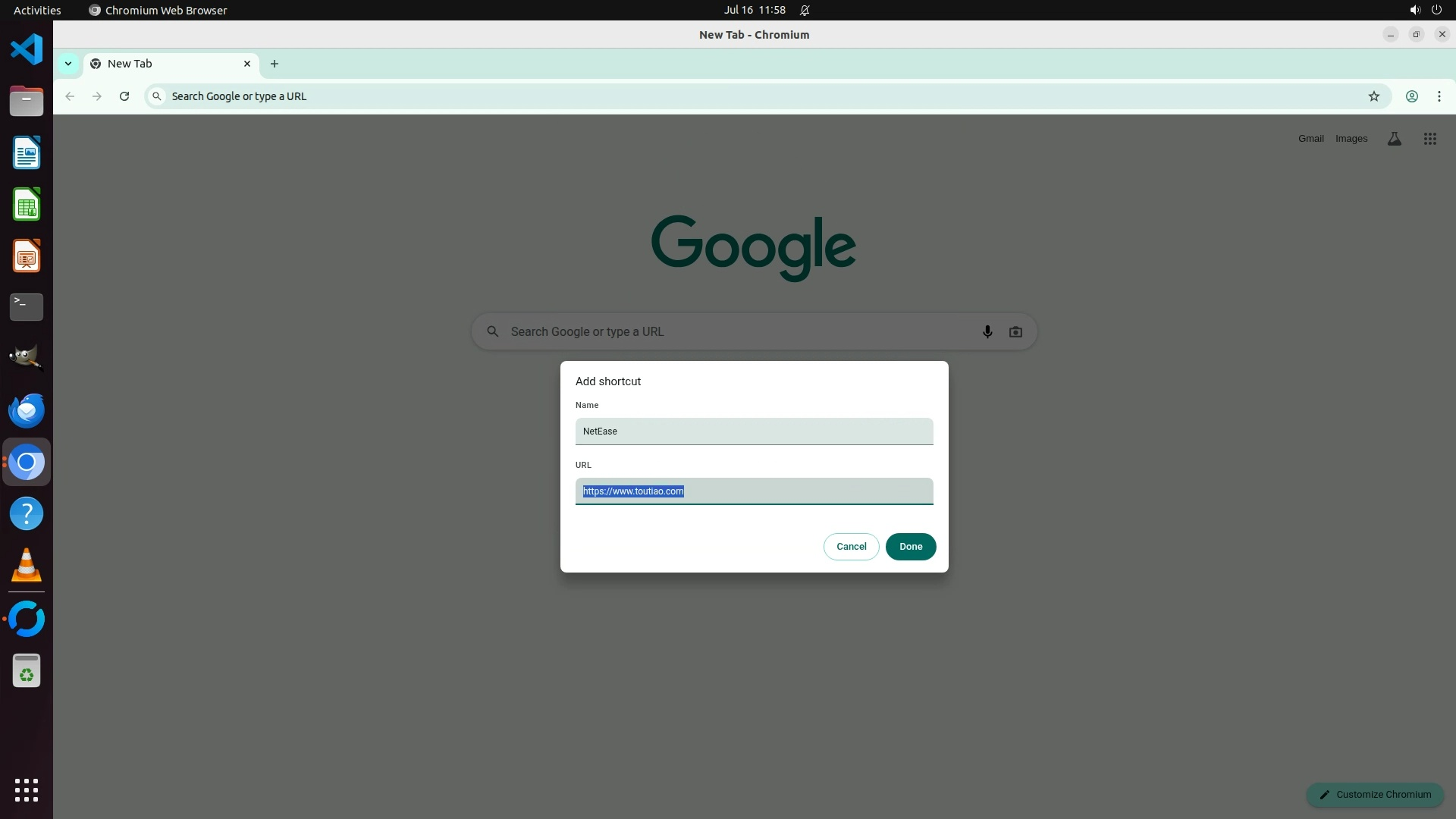The width and height of the screenshot is (1456, 819).
Task: Expand the tab search dropdown arrow
Action: coord(68,64)
